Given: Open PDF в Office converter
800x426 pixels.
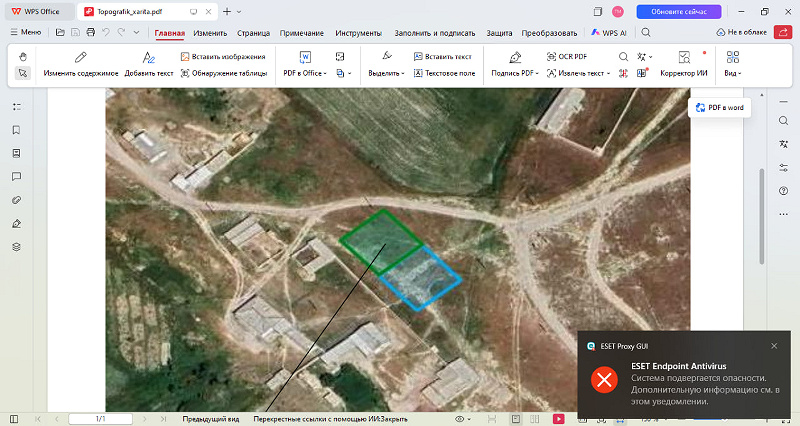Looking at the screenshot, I should (305, 65).
